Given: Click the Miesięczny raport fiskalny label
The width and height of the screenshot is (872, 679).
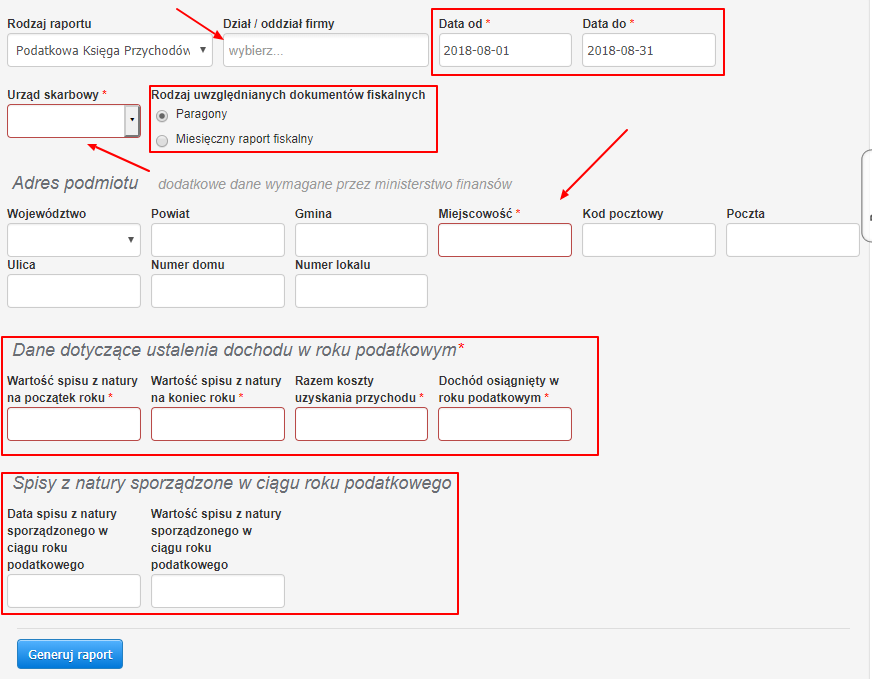Looking at the screenshot, I should 244,139.
